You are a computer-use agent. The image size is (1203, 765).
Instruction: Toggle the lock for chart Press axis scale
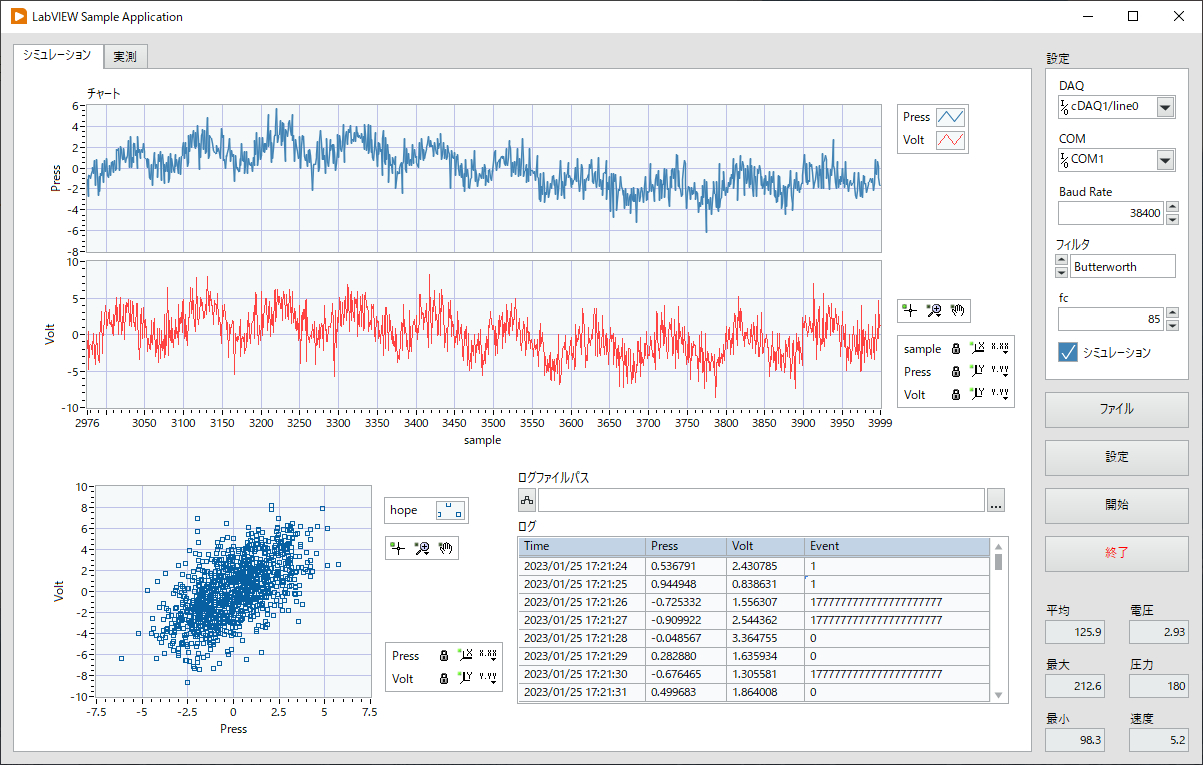click(955, 372)
